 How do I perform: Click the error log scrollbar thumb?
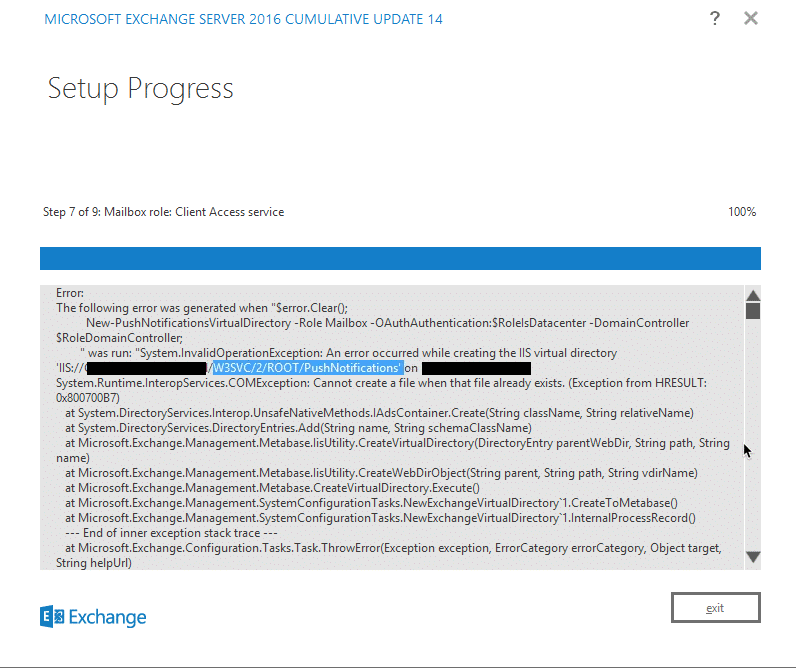pos(753,310)
